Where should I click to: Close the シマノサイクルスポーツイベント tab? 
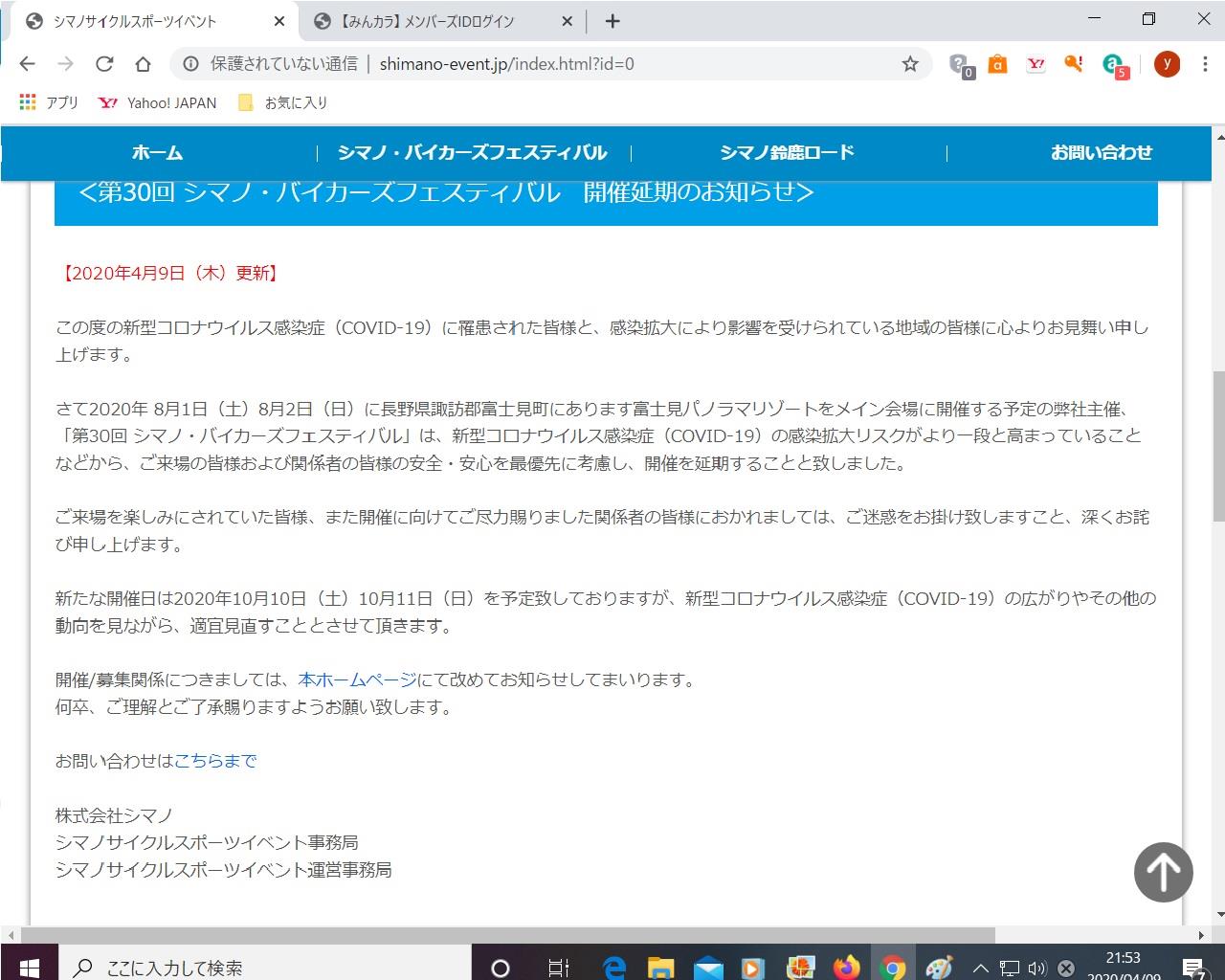pos(279,21)
